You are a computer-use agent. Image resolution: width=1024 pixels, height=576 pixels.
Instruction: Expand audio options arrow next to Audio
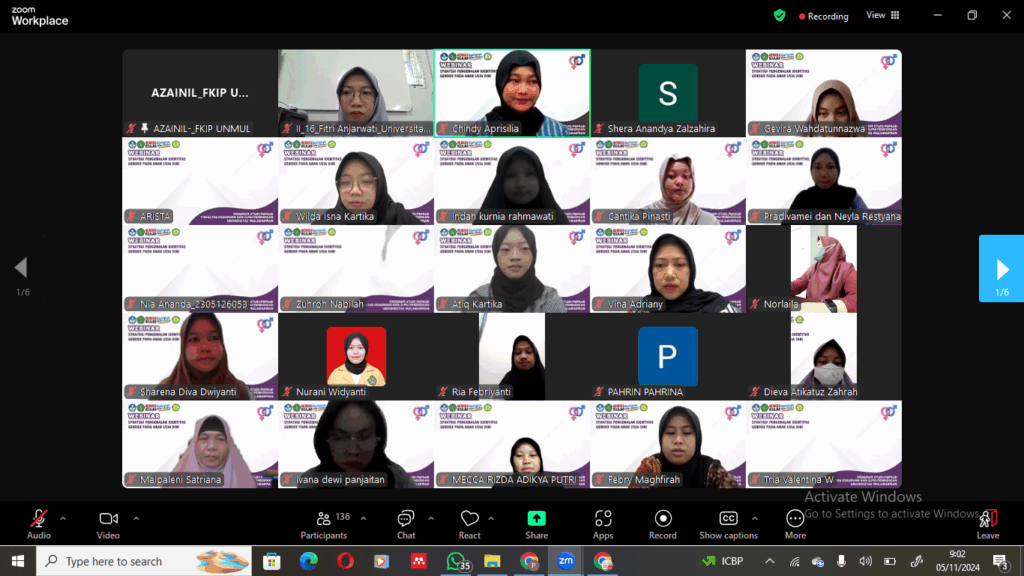[x=63, y=519]
